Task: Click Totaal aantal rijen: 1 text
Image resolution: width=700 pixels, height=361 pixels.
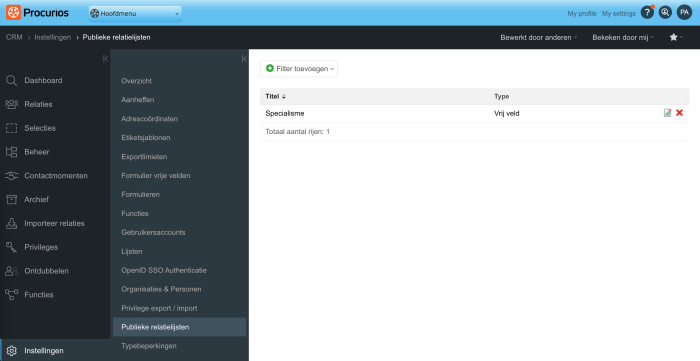Action: (x=297, y=132)
